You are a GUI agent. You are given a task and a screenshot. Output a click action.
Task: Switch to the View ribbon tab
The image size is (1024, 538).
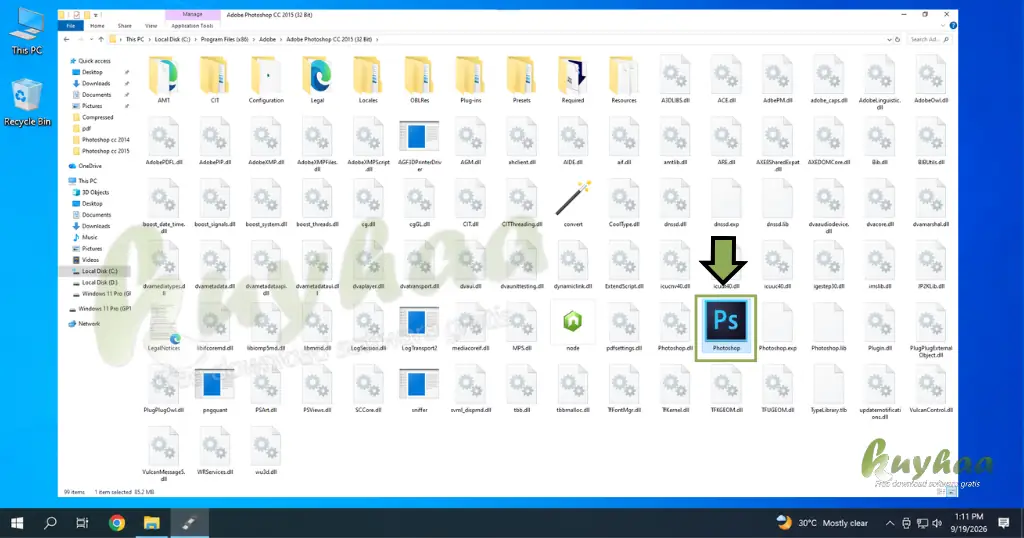click(x=151, y=25)
